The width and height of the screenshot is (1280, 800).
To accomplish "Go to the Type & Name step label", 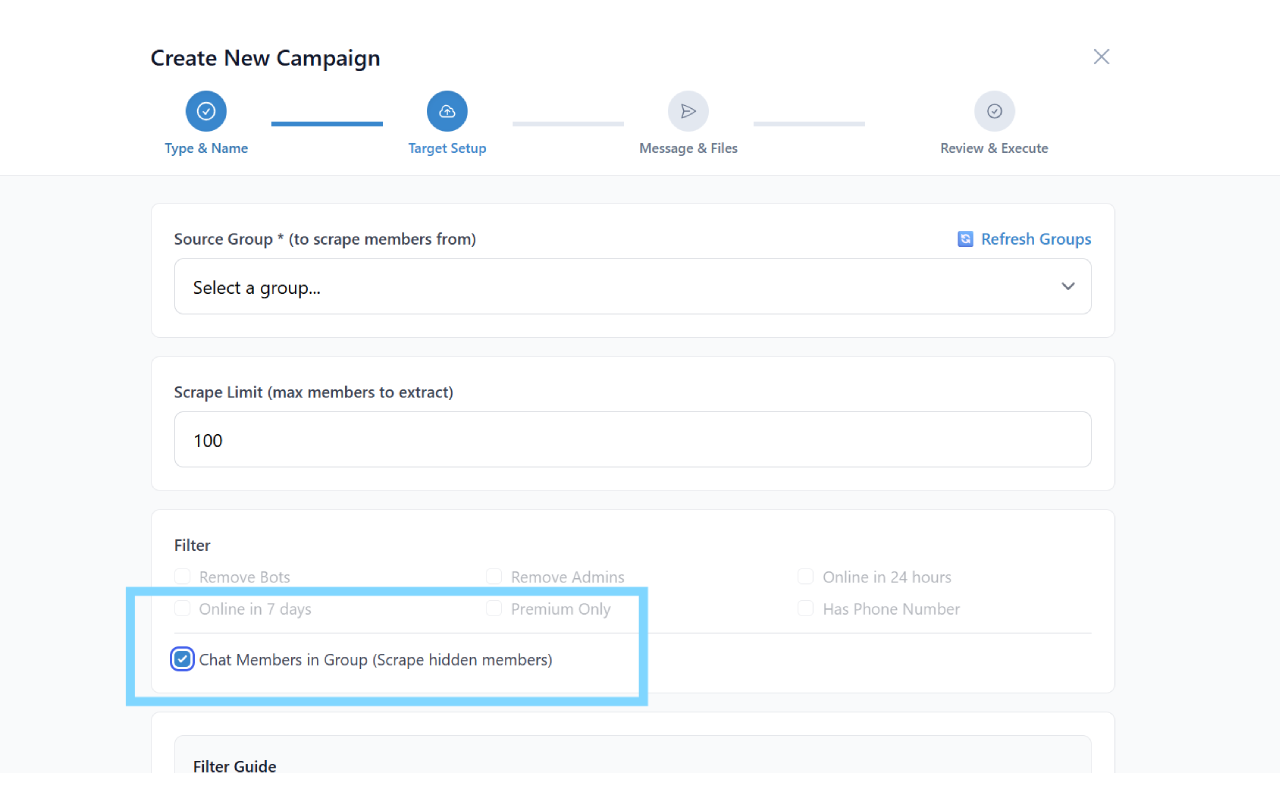I will click(x=206, y=148).
